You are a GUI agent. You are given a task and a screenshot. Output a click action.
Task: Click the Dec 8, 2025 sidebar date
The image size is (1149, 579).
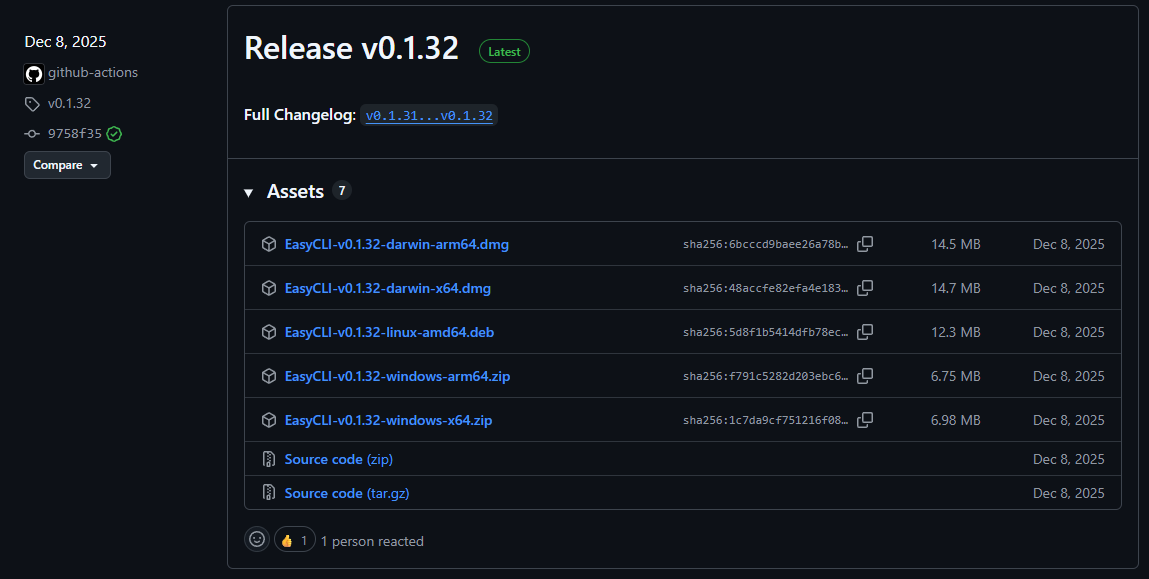point(65,42)
